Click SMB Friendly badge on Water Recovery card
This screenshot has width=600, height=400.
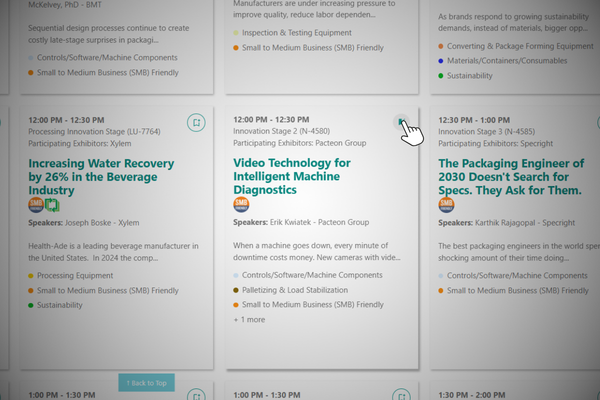[x=36, y=205]
